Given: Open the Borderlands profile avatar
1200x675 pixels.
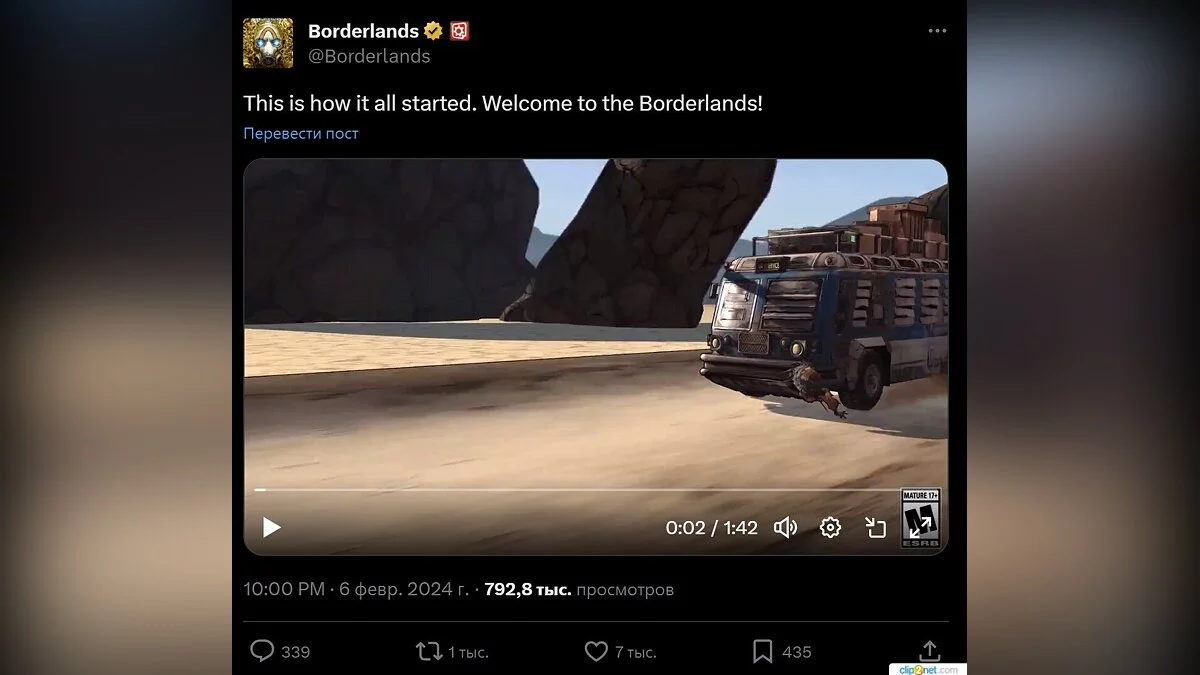Looking at the screenshot, I should coord(268,43).
